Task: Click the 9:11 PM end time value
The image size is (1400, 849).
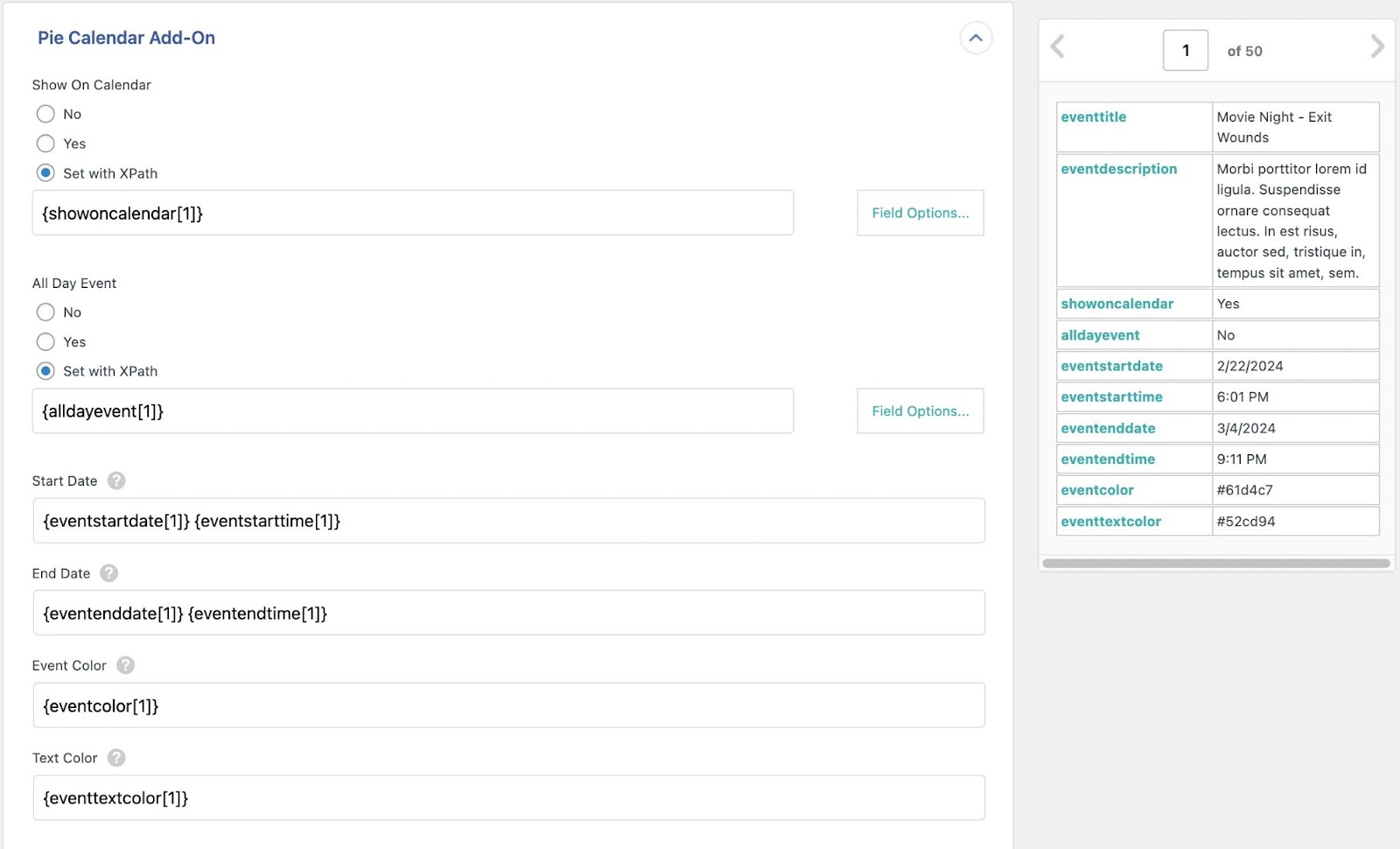Action: 1242,459
